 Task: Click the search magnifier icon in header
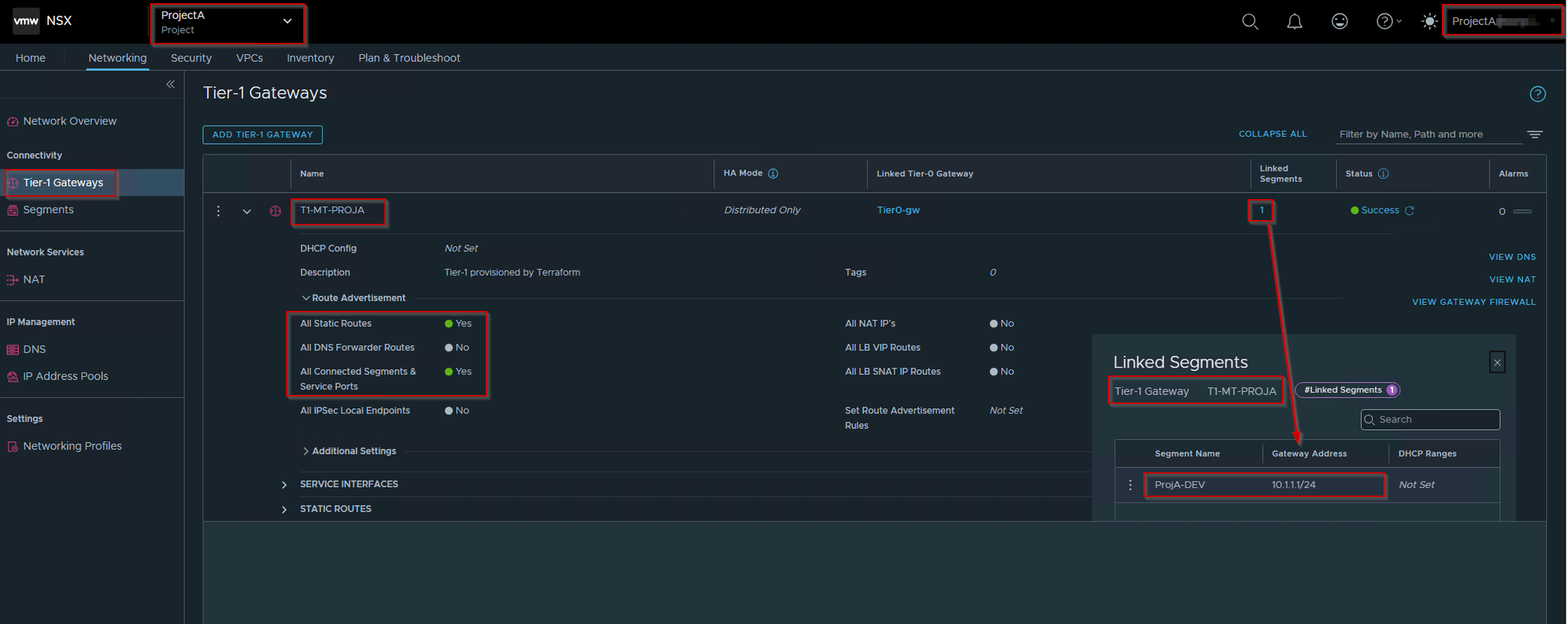tap(1250, 22)
